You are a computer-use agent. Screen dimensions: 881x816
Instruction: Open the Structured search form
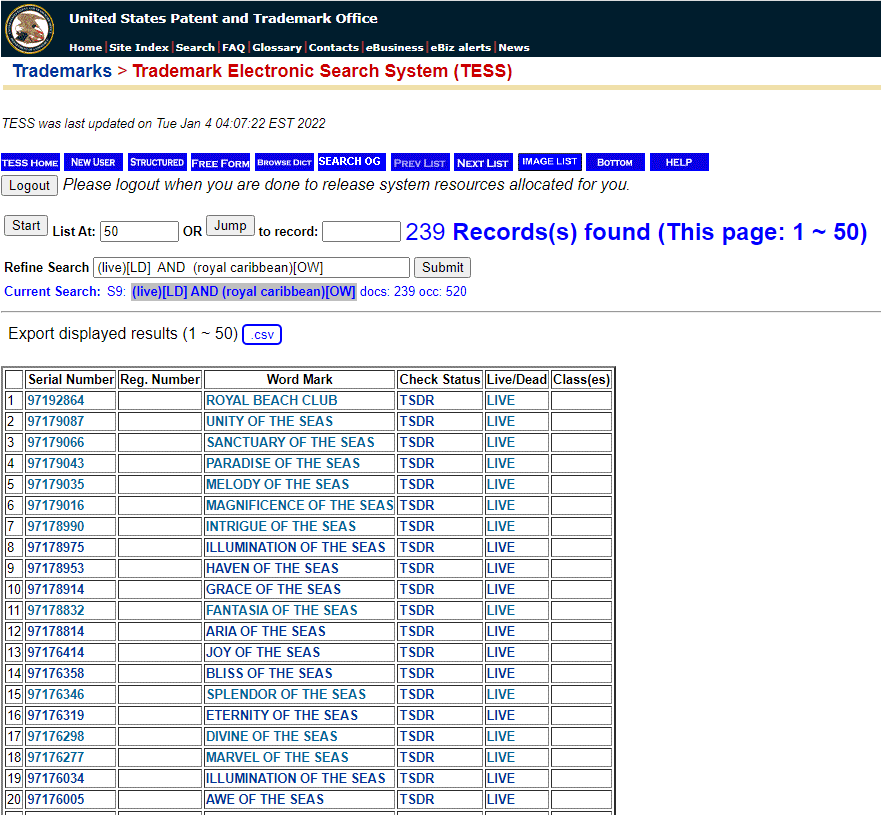click(157, 162)
